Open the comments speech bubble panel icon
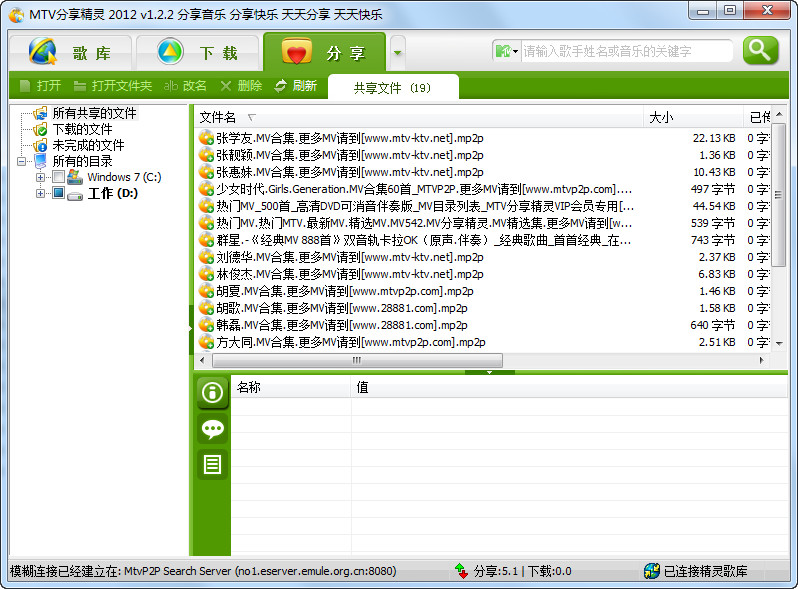798x589 pixels. [212, 429]
